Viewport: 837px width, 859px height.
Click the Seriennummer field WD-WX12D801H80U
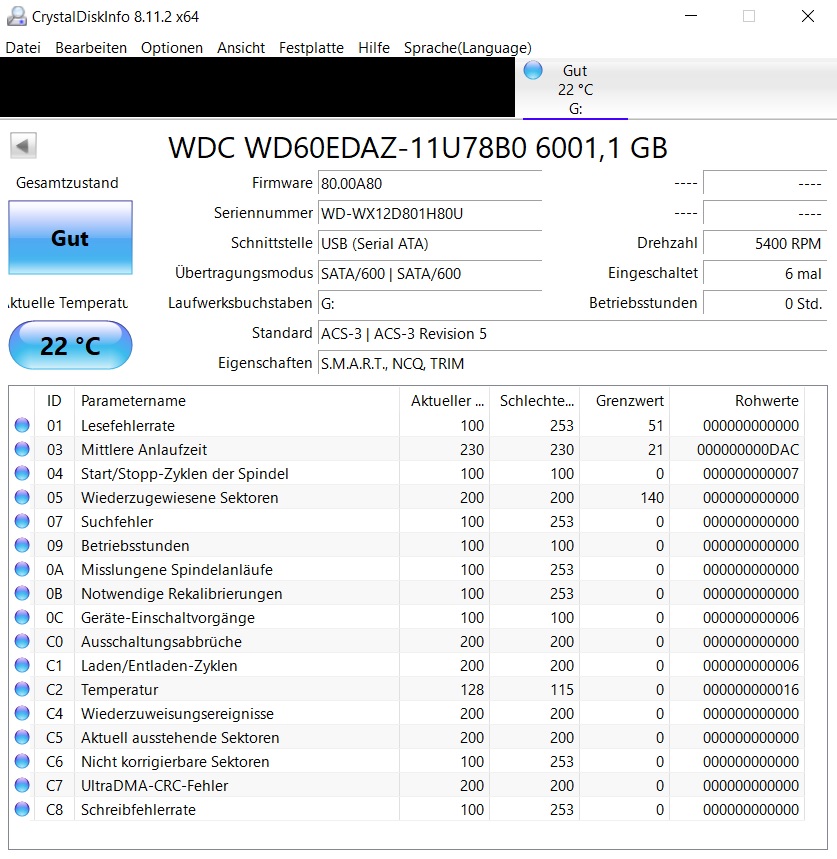pos(429,213)
